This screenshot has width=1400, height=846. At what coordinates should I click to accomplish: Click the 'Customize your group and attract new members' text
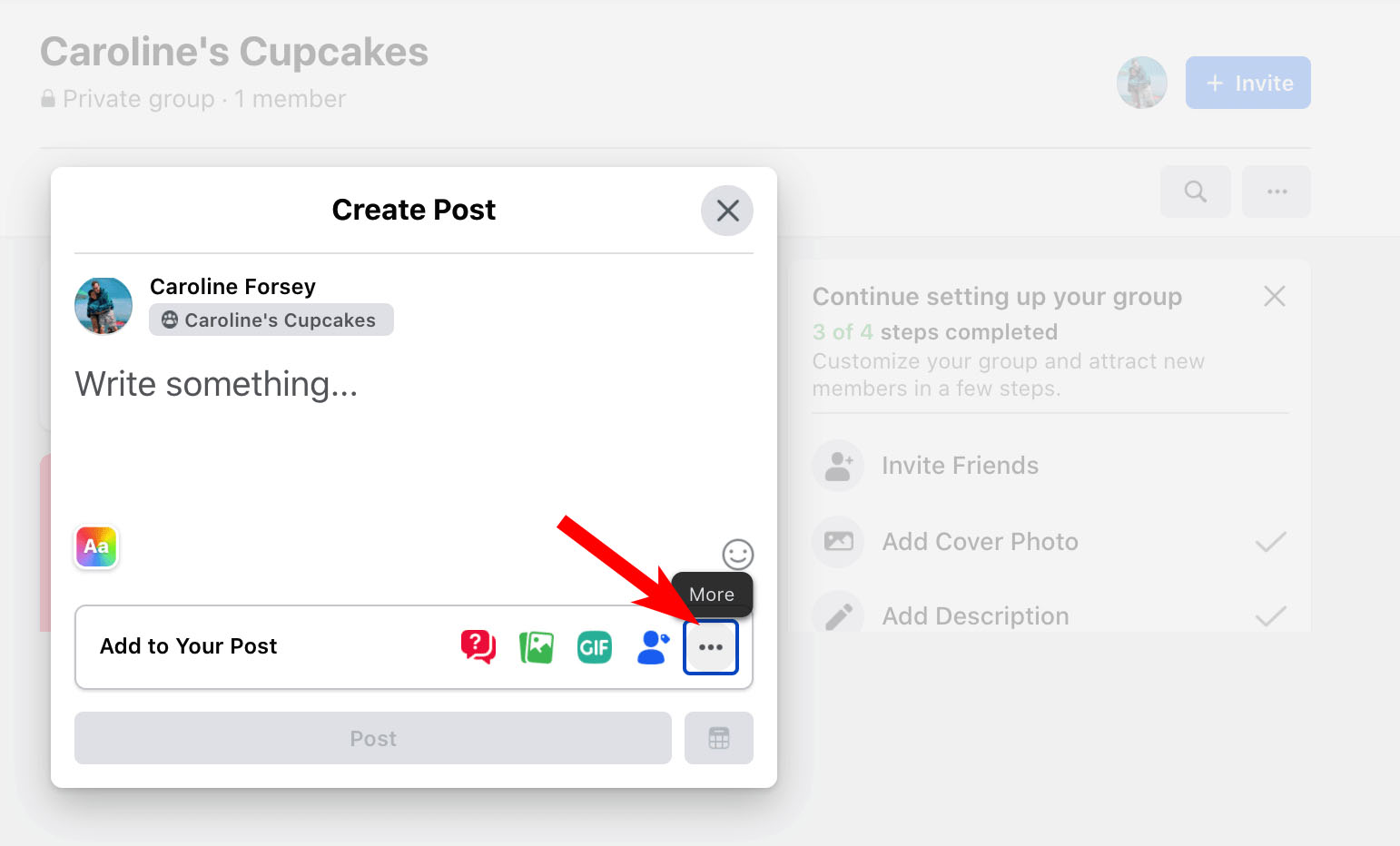tap(1009, 375)
